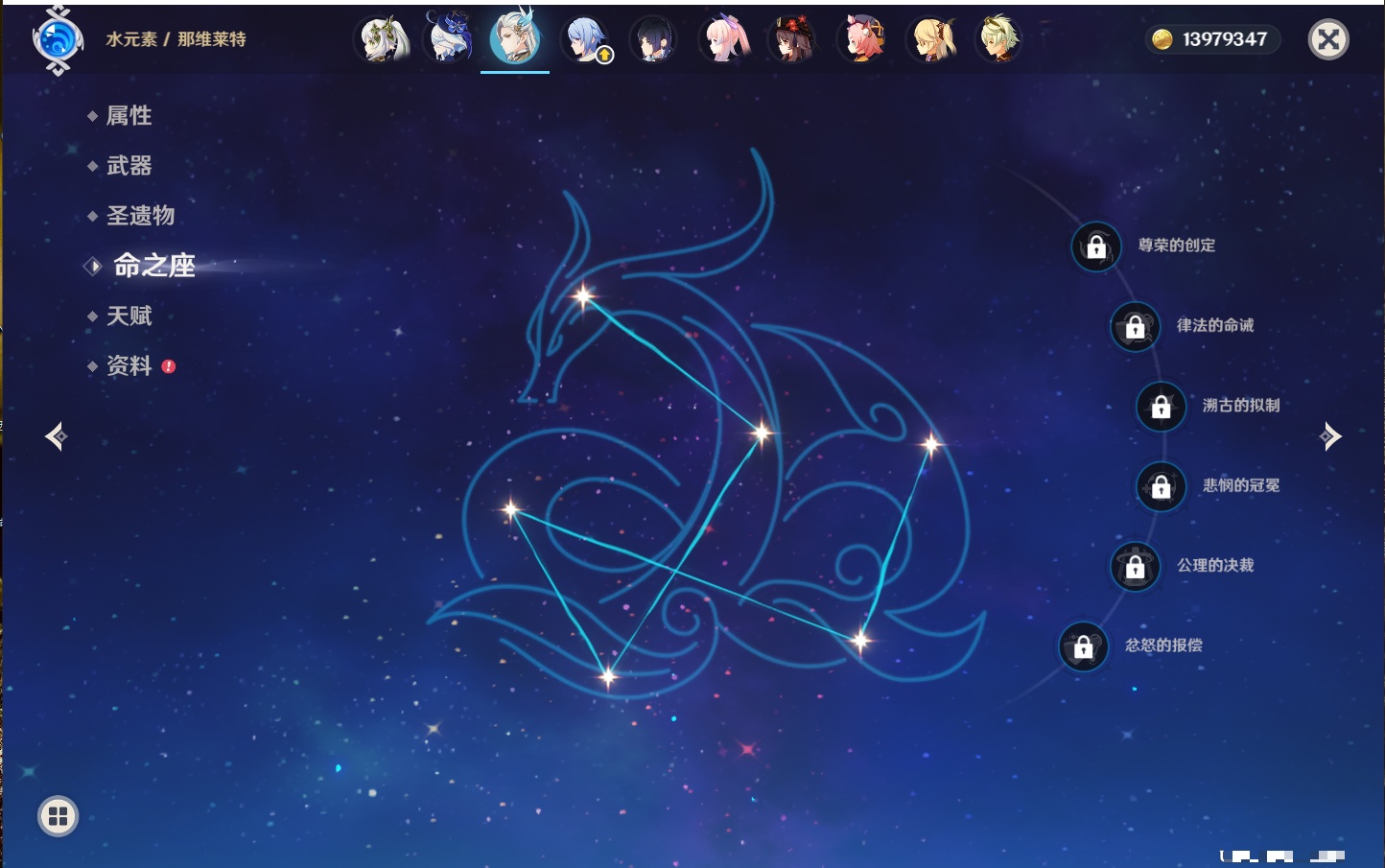Screen dimensions: 1385x868
Task: Go to next character with right arrow
Action: (x=1330, y=436)
